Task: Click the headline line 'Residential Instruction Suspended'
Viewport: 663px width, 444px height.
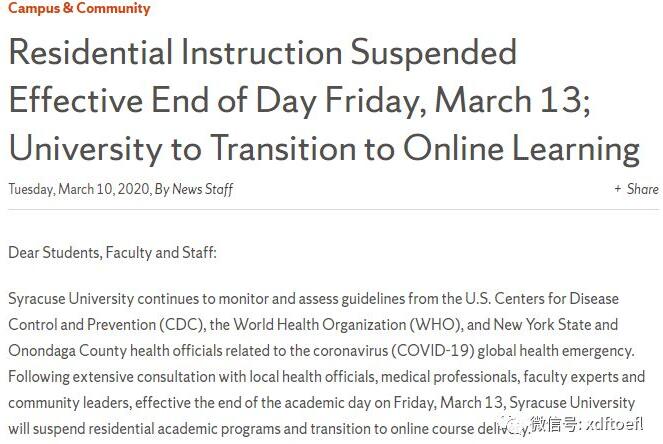Action: coord(262,52)
